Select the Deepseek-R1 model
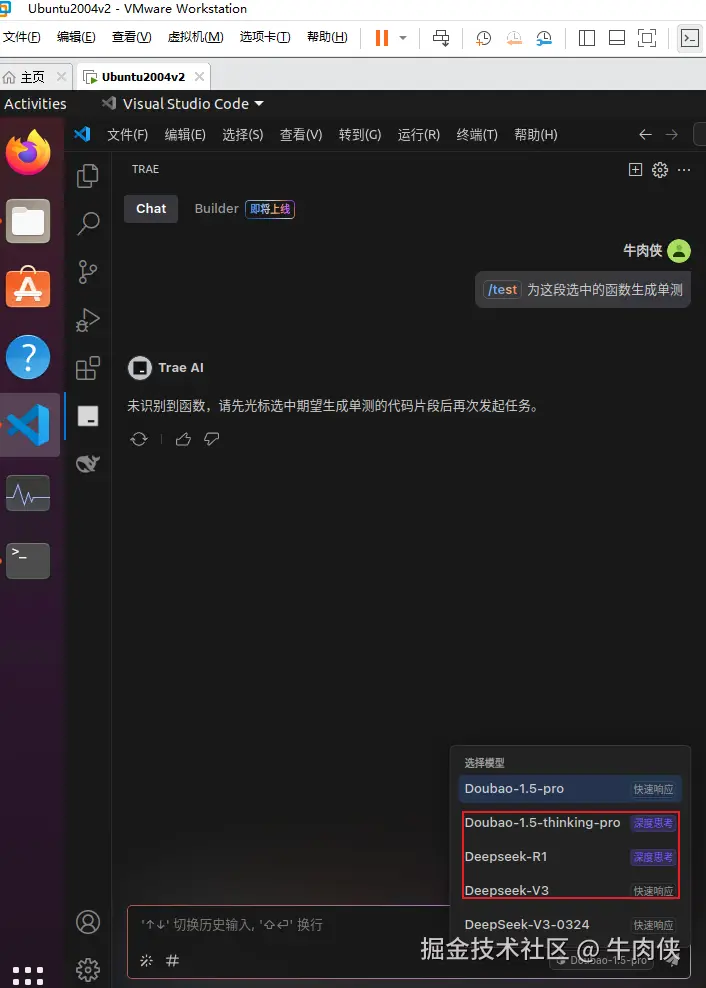This screenshot has width=706, height=988. (570, 857)
